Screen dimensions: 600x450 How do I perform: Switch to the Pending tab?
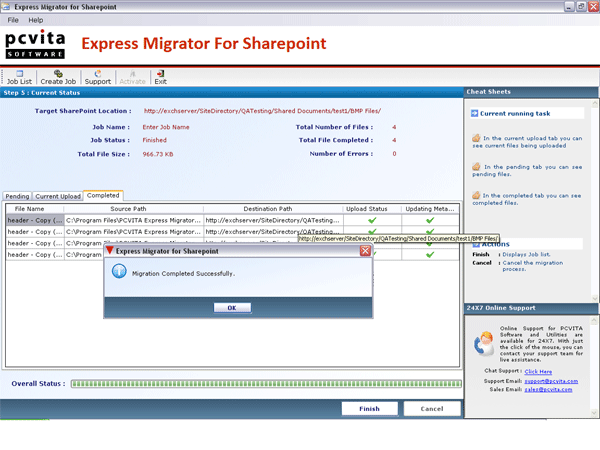tap(17, 196)
